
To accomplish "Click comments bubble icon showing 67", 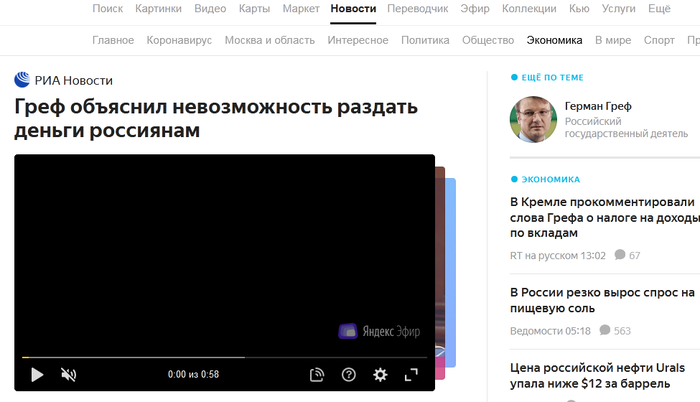I will (620, 255).
